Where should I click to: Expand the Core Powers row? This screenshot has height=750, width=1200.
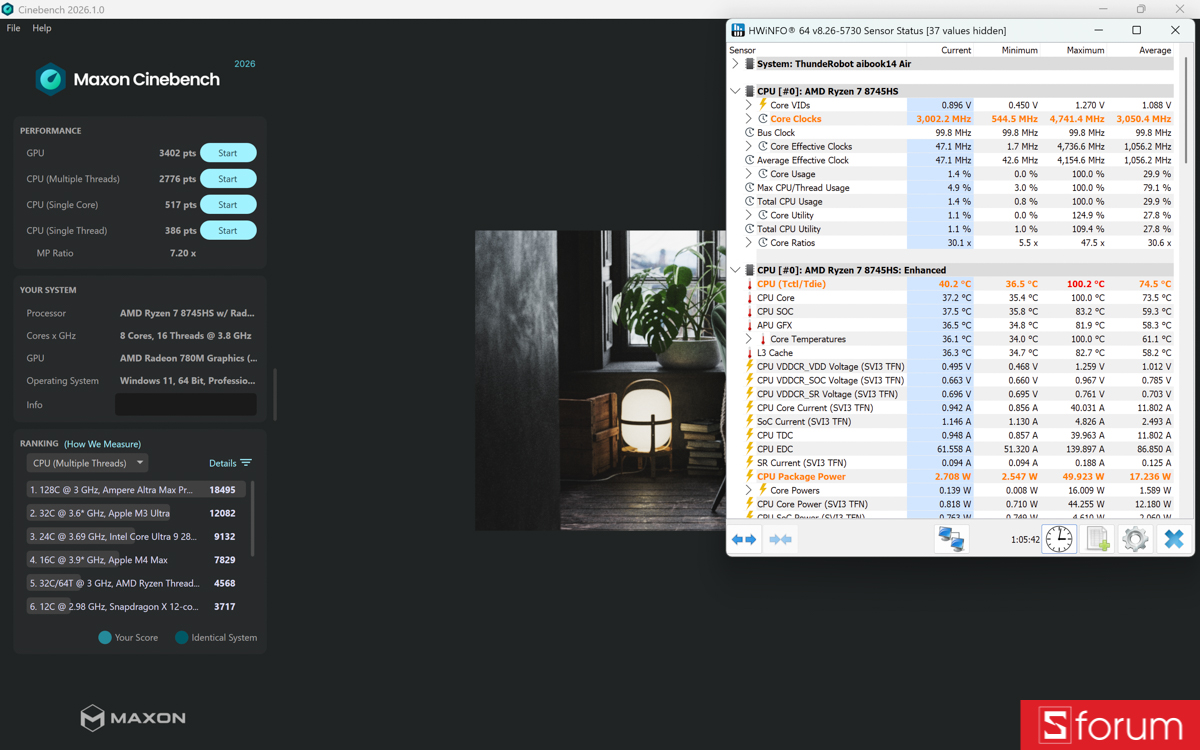749,490
